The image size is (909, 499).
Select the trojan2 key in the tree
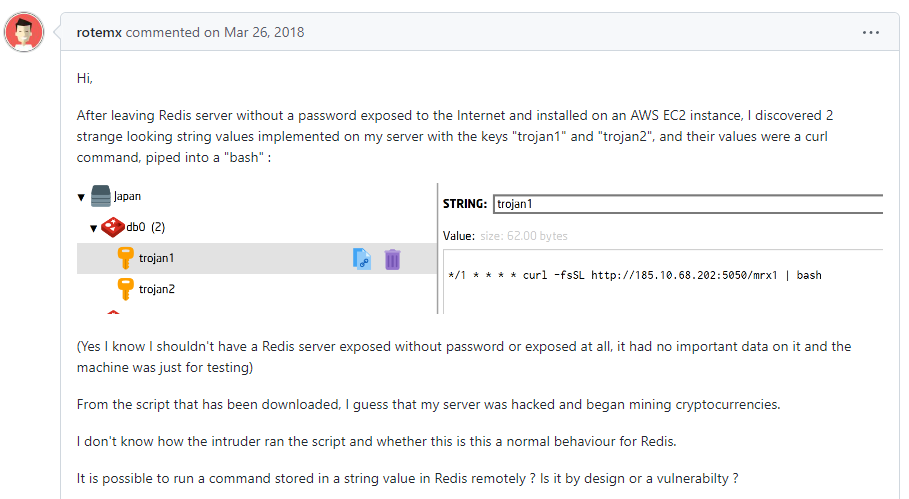pyautogui.click(x=156, y=289)
